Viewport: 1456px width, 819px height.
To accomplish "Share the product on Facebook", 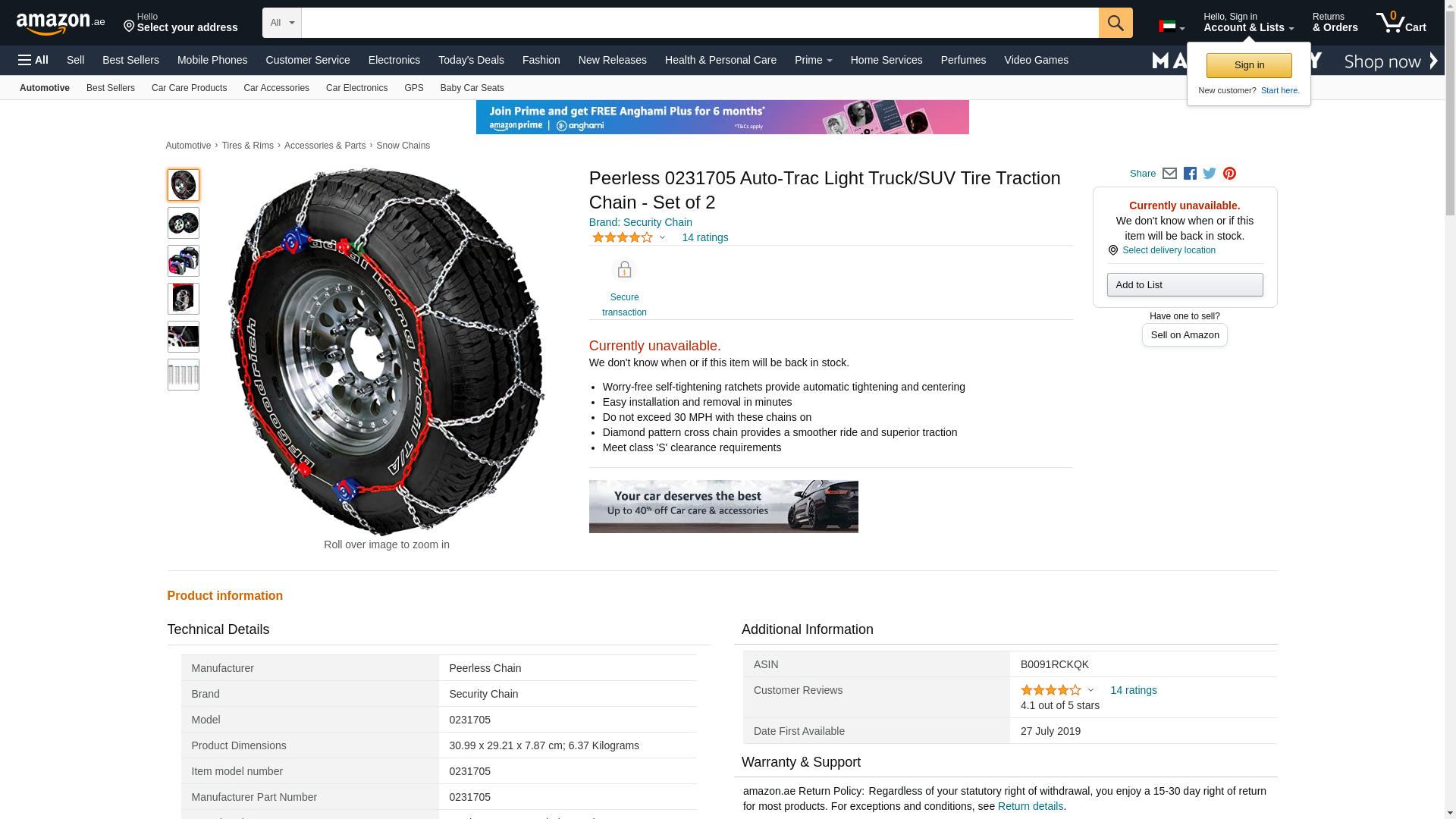I will point(1190,174).
